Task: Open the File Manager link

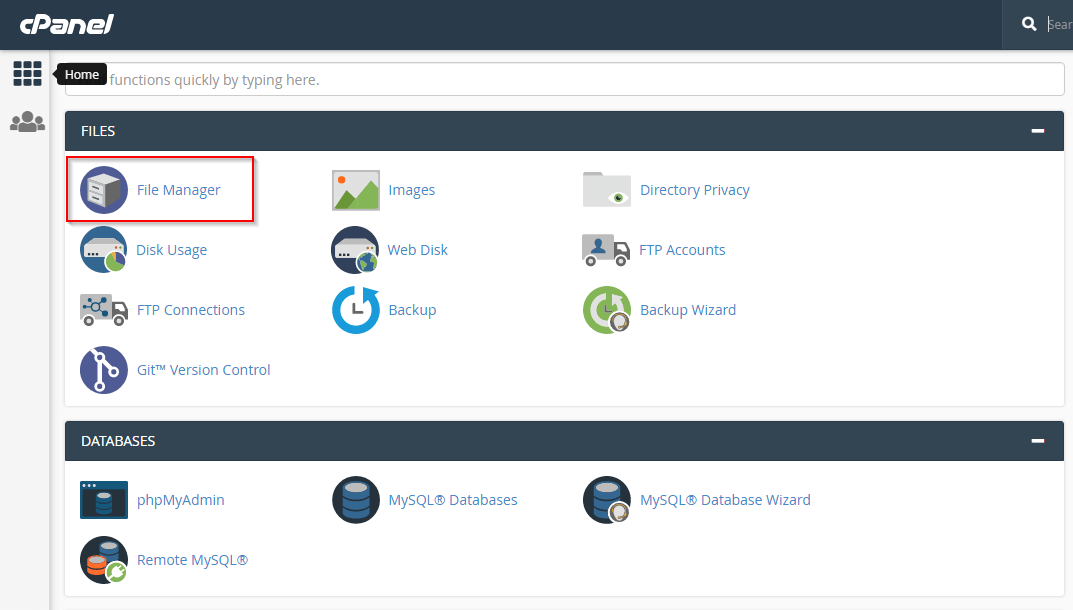Action: pos(179,190)
